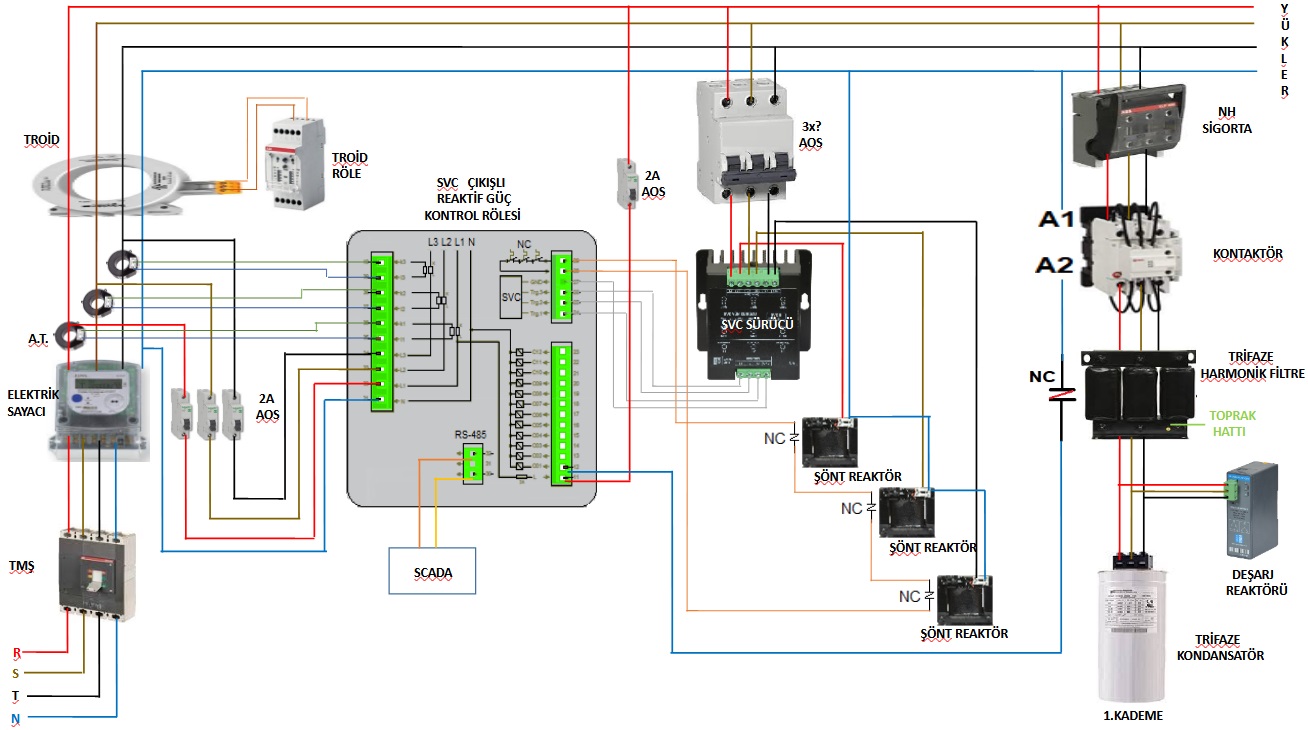The height and width of the screenshot is (730, 1308).
Task: Select the topmost current transformer ring
Action: click(123, 264)
